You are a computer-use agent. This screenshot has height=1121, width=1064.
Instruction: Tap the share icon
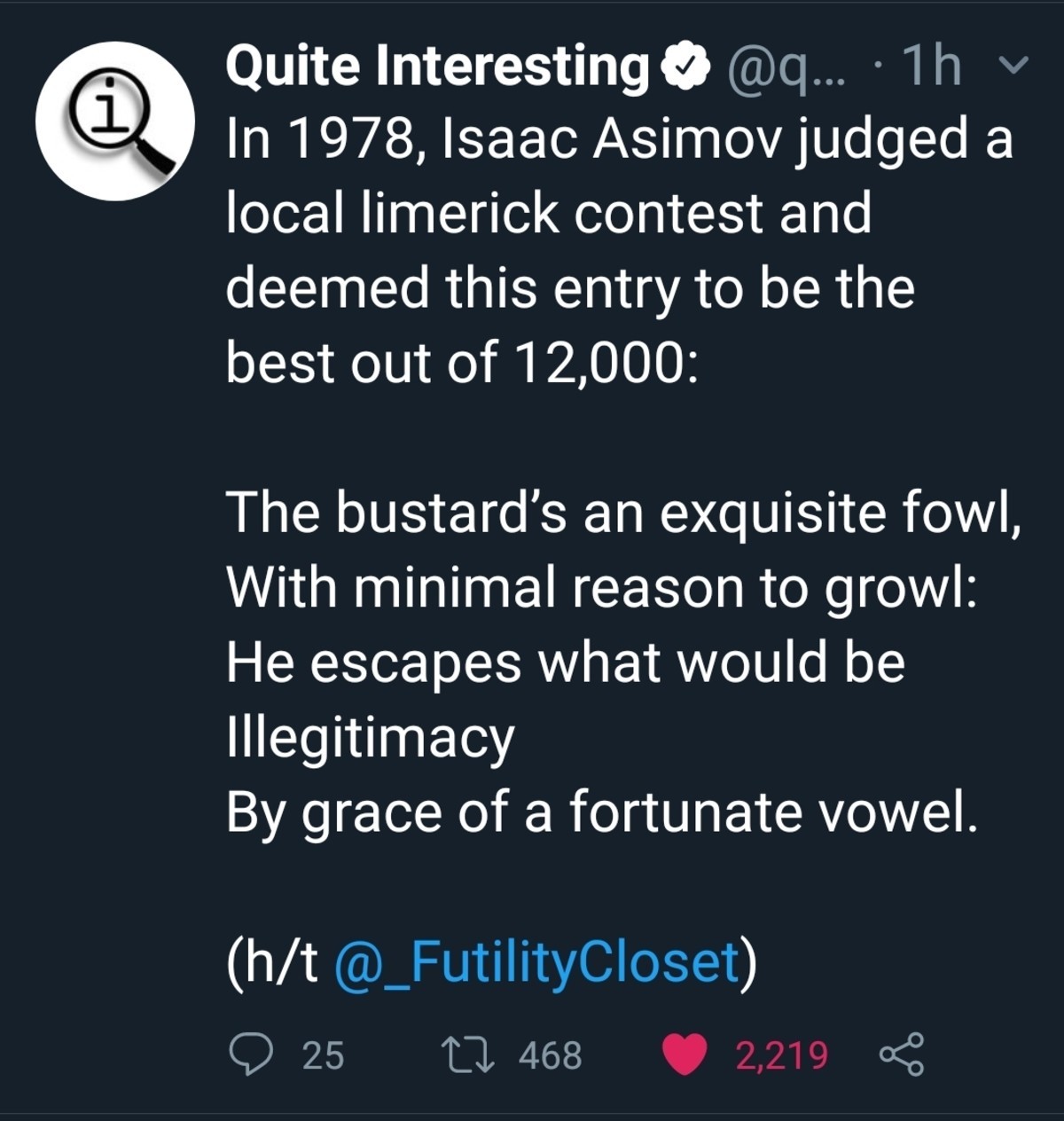(901, 1055)
